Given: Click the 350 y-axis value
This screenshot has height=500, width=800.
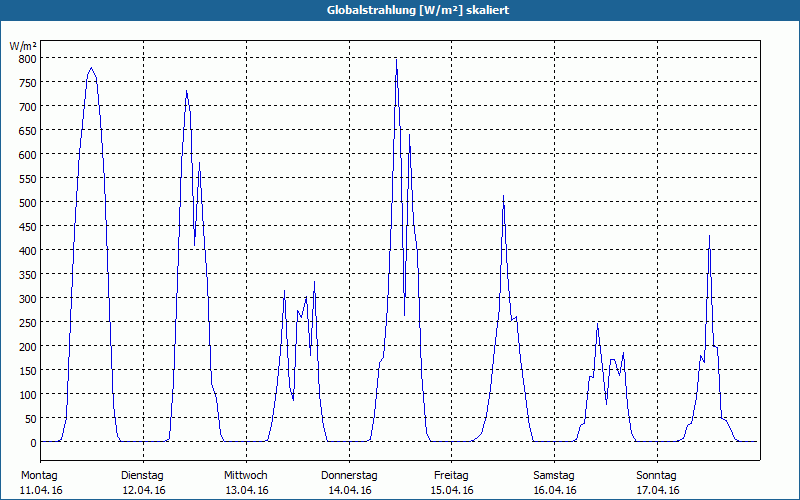Looking at the screenshot, I should [27, 275].
